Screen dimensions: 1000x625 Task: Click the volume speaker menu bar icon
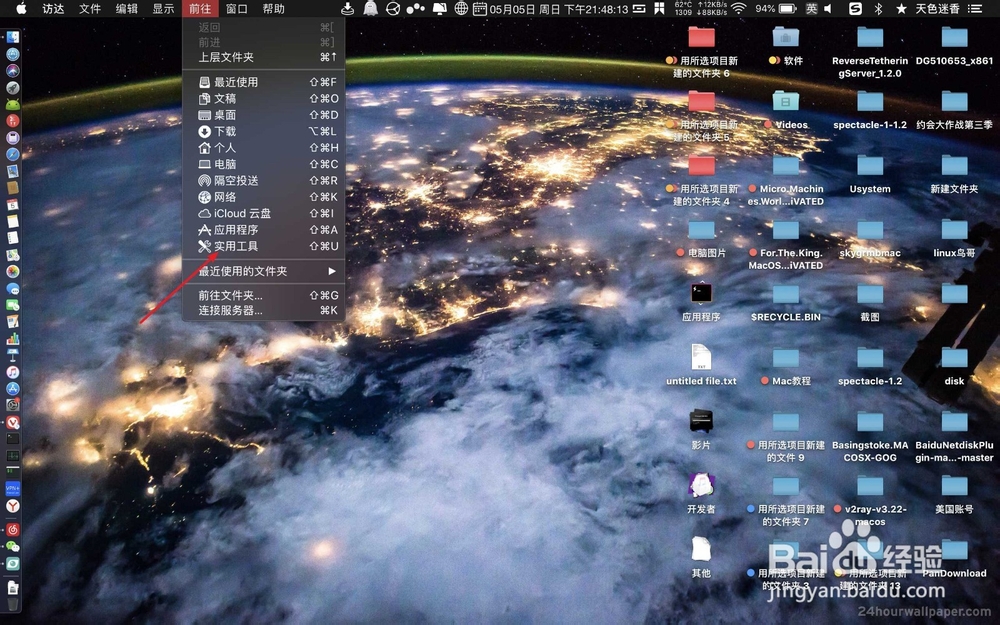click(828, 8)
